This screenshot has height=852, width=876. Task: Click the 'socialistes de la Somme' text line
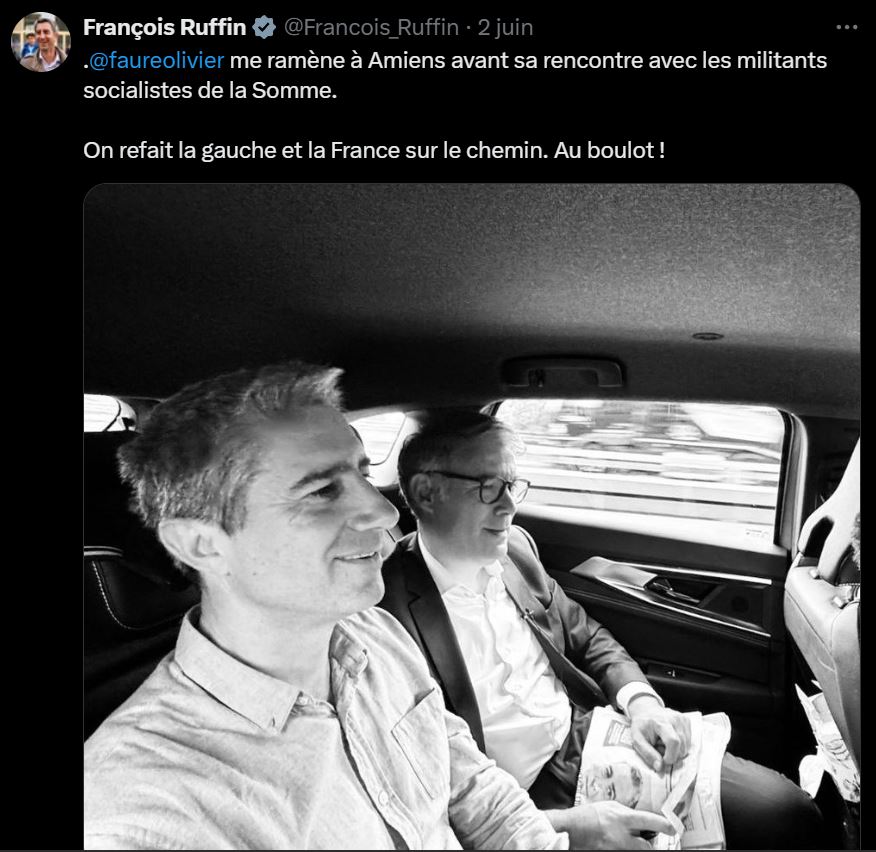[x=210, y=91]
